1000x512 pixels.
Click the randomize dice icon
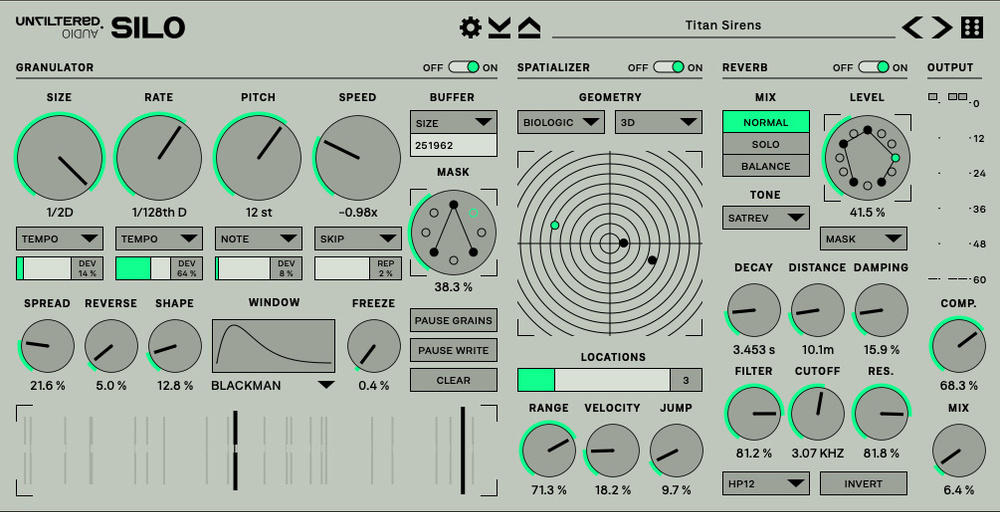[972, 27]
